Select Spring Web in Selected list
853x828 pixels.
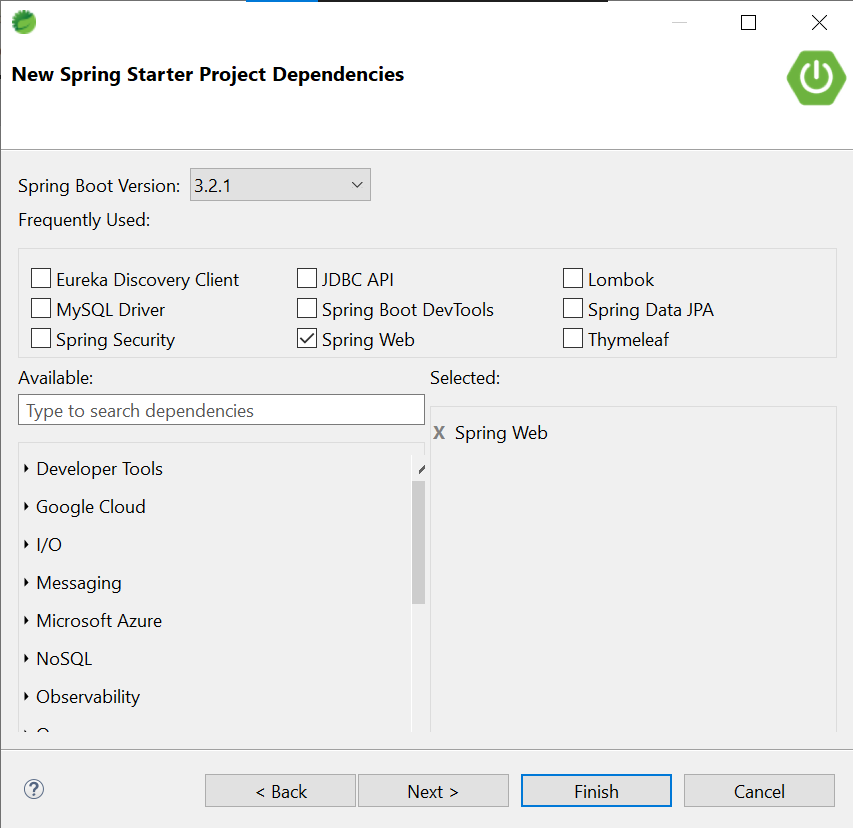[501, 433]
